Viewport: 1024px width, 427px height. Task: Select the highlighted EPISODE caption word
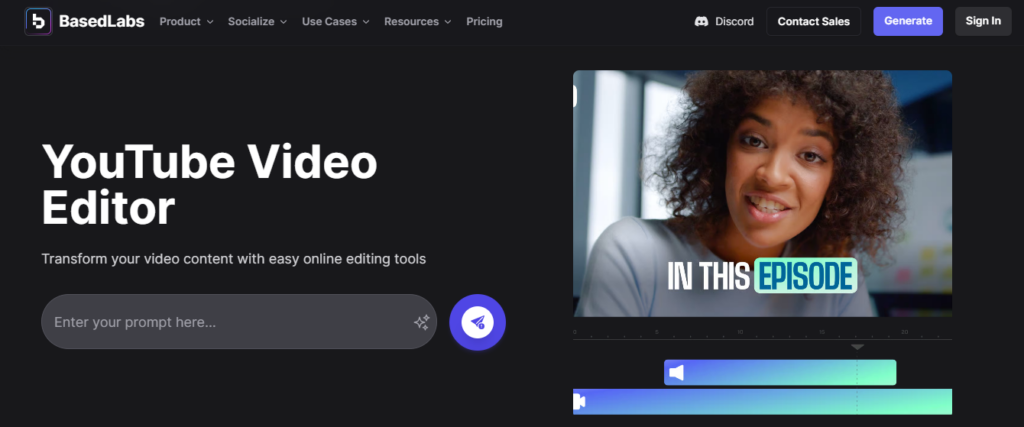[805, 274]
